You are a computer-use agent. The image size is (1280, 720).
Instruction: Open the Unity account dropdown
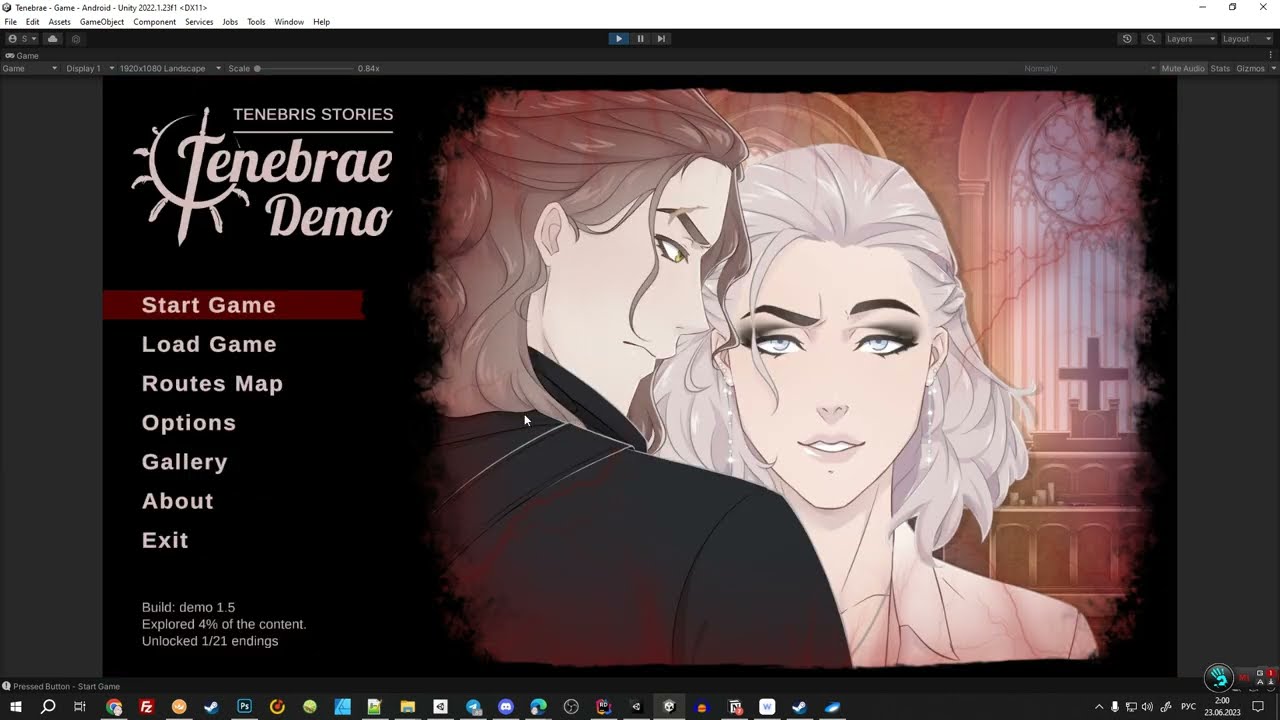click(x=23, y=39)
